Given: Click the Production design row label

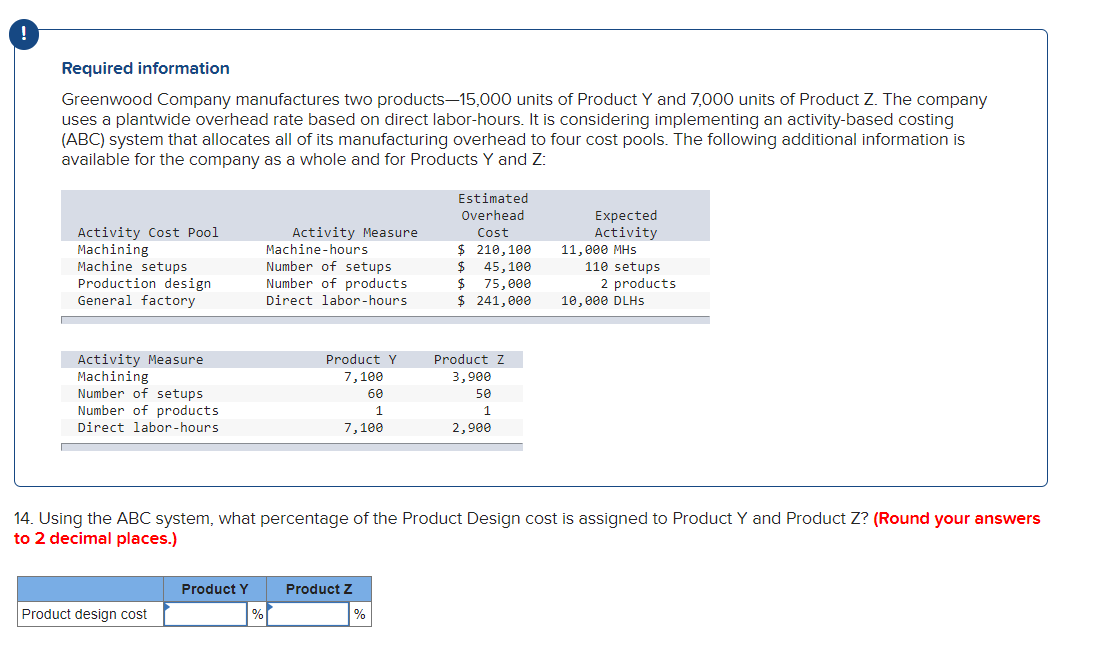Looking at the screenshot, I should point(144,284).
